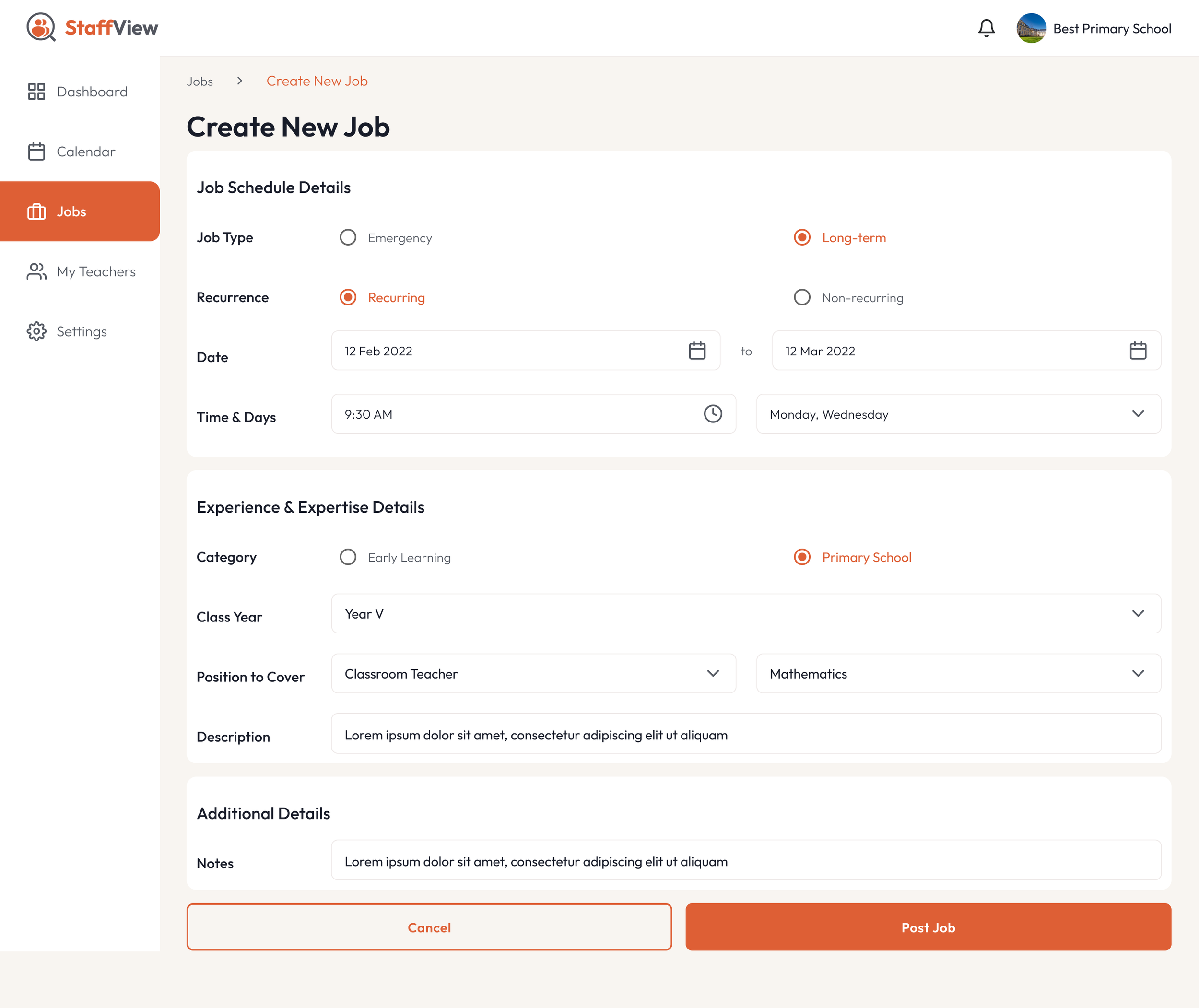
Task: Choose Non-recurring recurrence option
Action: tap(802, 297)
